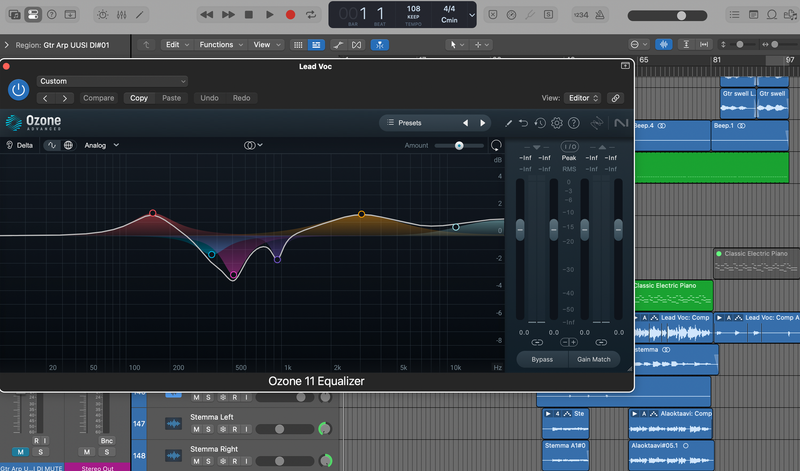The image size is (800, 471).
Task: Open Editors pencil icon in control bar
Action: point(139,15)
